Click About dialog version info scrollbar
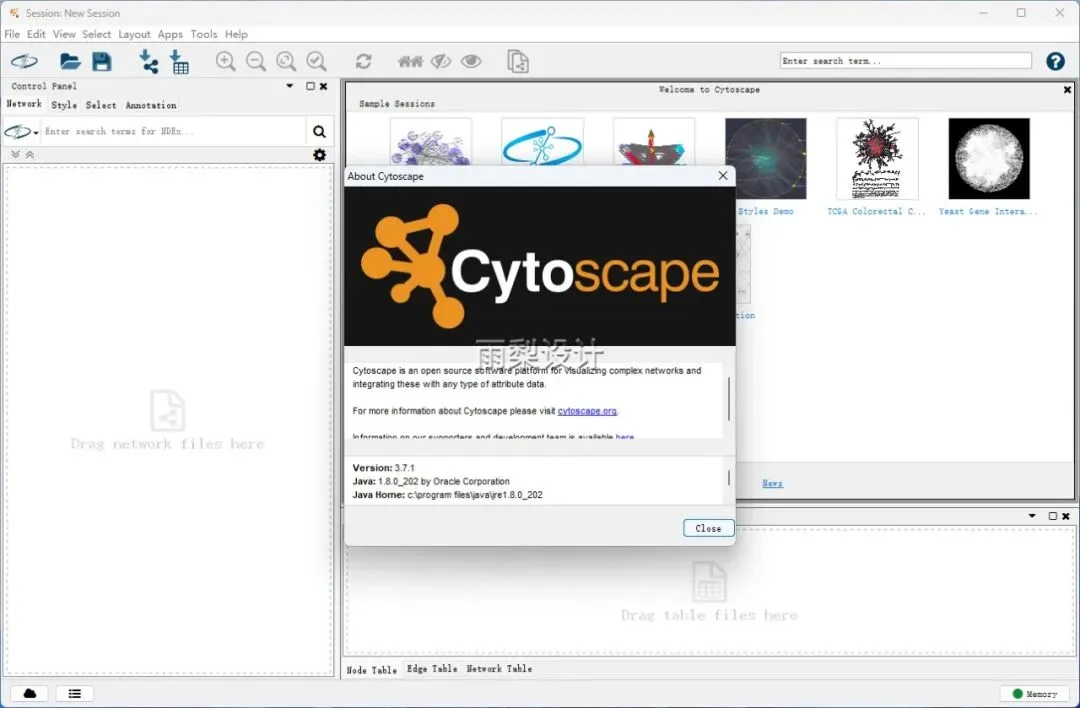Image resolution: width=1080 pixels, height=708 pixels. 729,478
